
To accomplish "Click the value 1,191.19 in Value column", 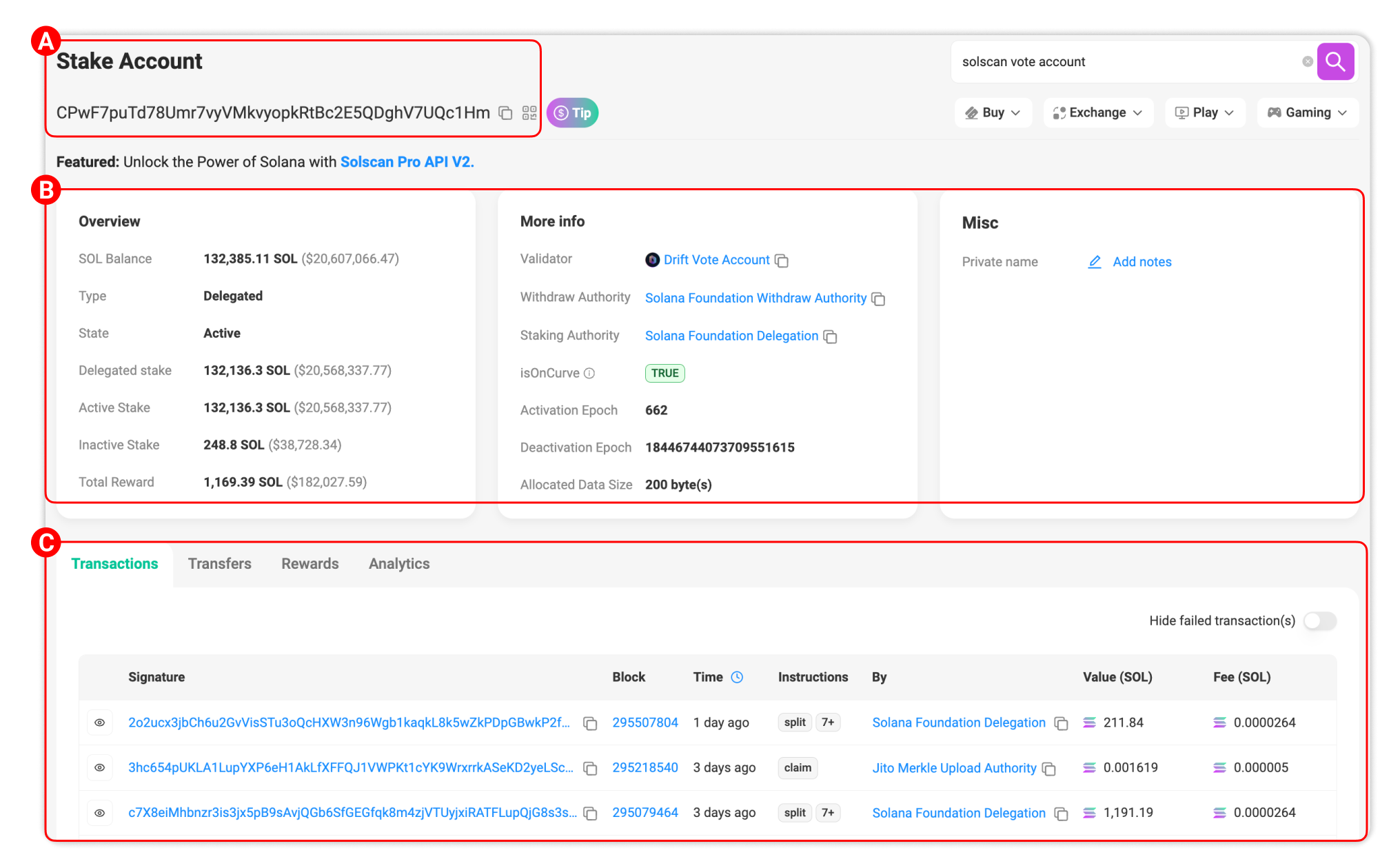I will 1128,813.
